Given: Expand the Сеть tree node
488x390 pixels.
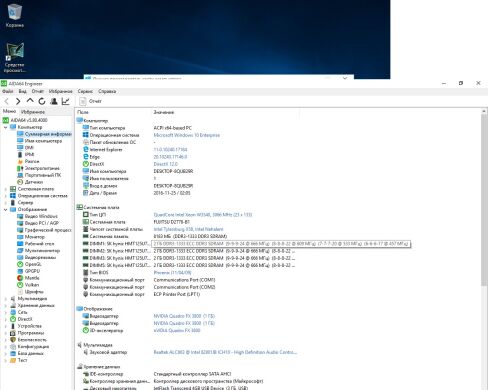Looking at the screenshot, I should [x=5, y=312].
